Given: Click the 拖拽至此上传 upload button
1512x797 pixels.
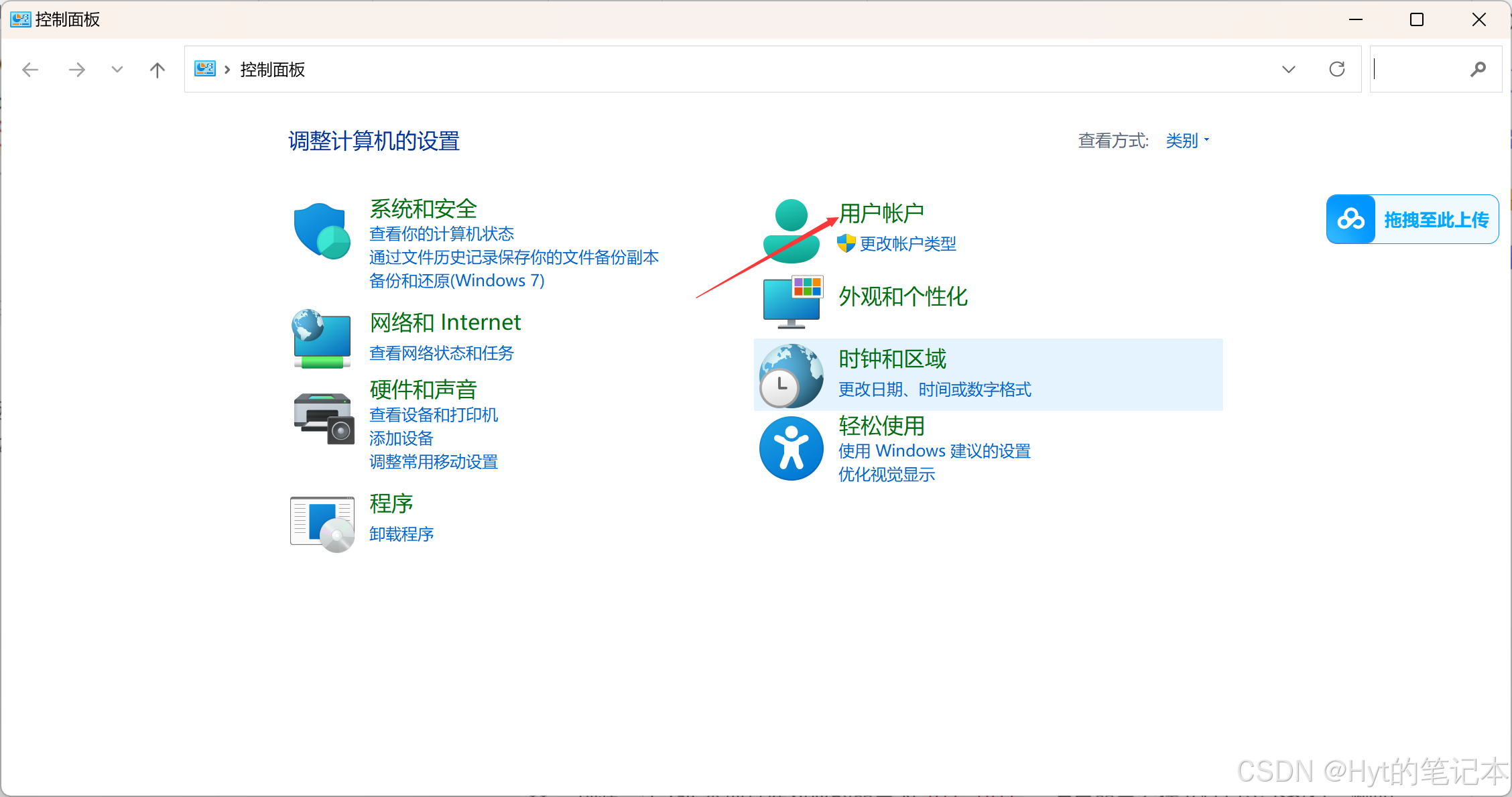Looking at the screenshot, I should click(x=1412, y=219).
